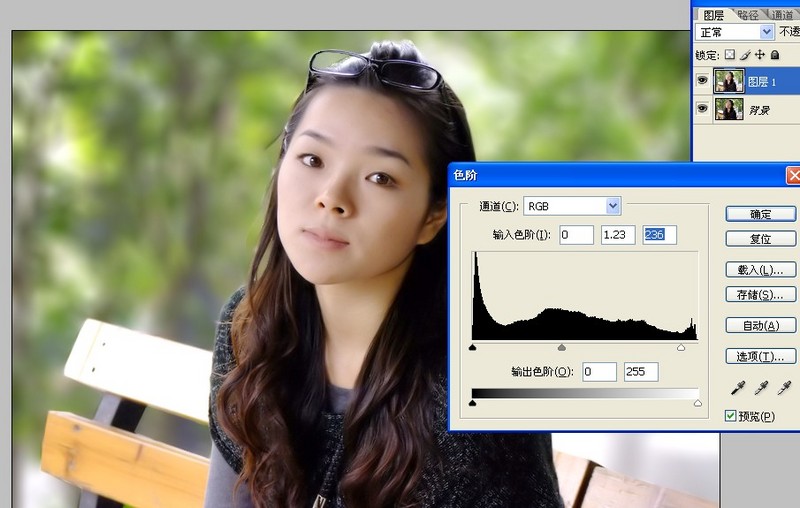Click output levels field showing 0
Image resolution: width=800 pixels, height=508 pixels.
599,372
